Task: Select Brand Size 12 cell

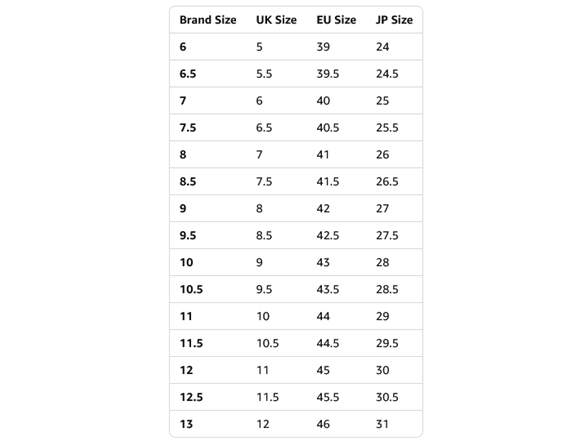Action: [186, 370]
